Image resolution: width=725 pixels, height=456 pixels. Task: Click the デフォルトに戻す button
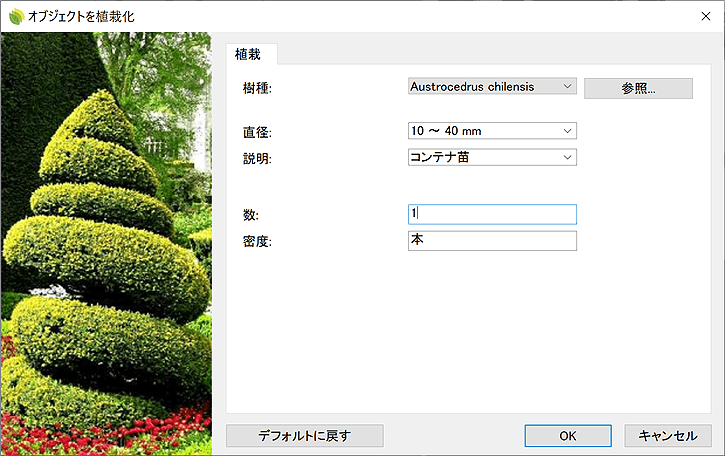(305, 436)
